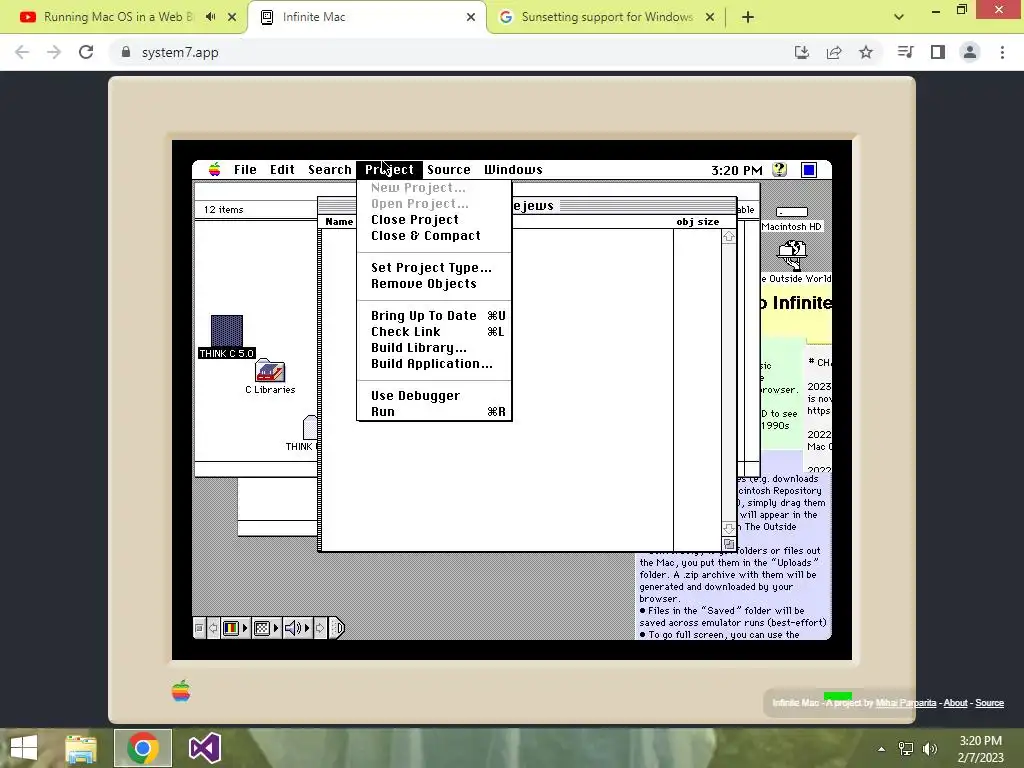Open the Chrome three-dot menu
Viewport: 1024px width, 768px height.
(1002, 52)
